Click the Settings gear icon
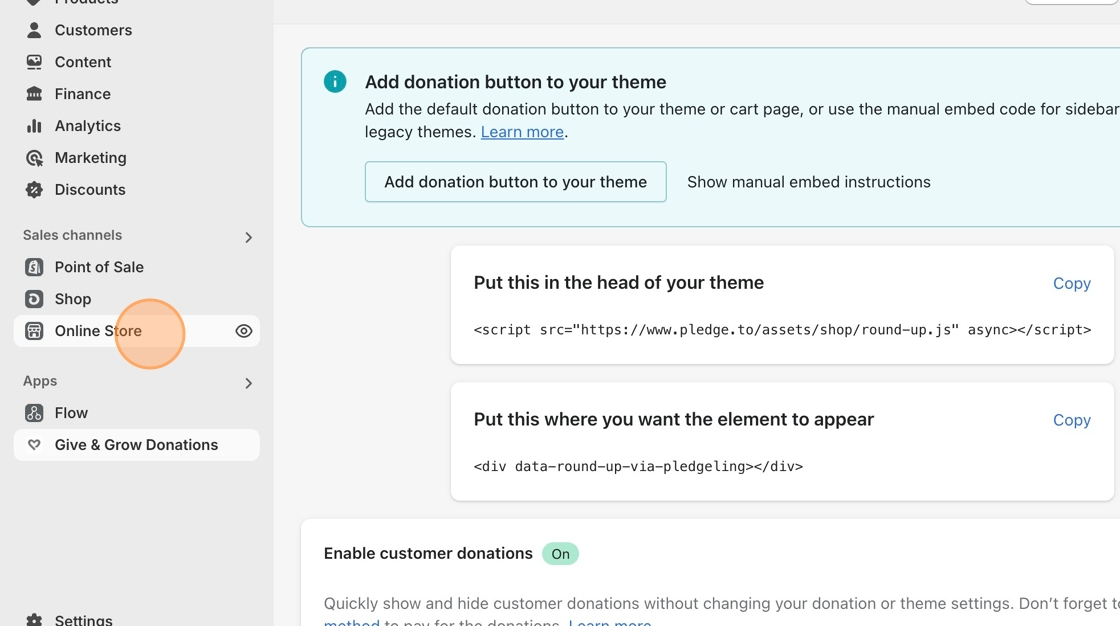This screenshot has height=626, width=1120. 34,620
